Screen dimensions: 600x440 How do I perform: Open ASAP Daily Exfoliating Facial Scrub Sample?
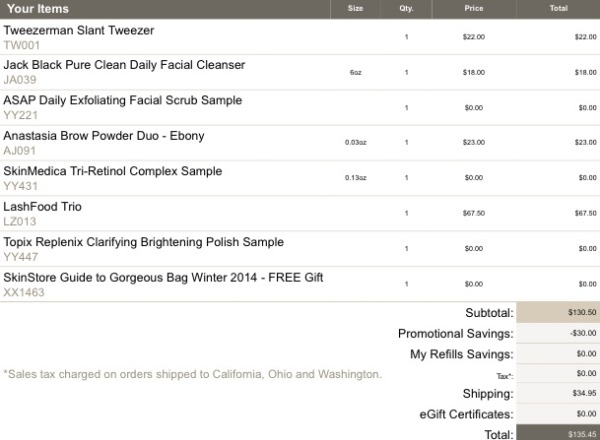[x=123, y=100]
